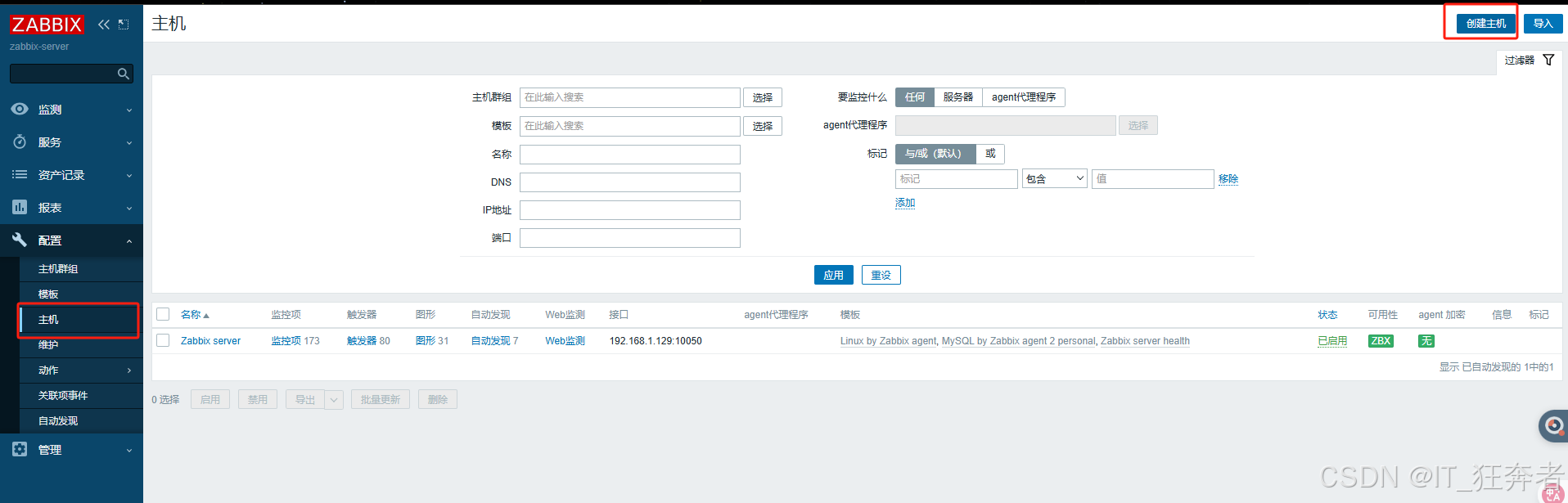Click the 创建主机 button
Viewport: 1568px width, 503px height.
pyautogui.click(x=1486, y=24)
